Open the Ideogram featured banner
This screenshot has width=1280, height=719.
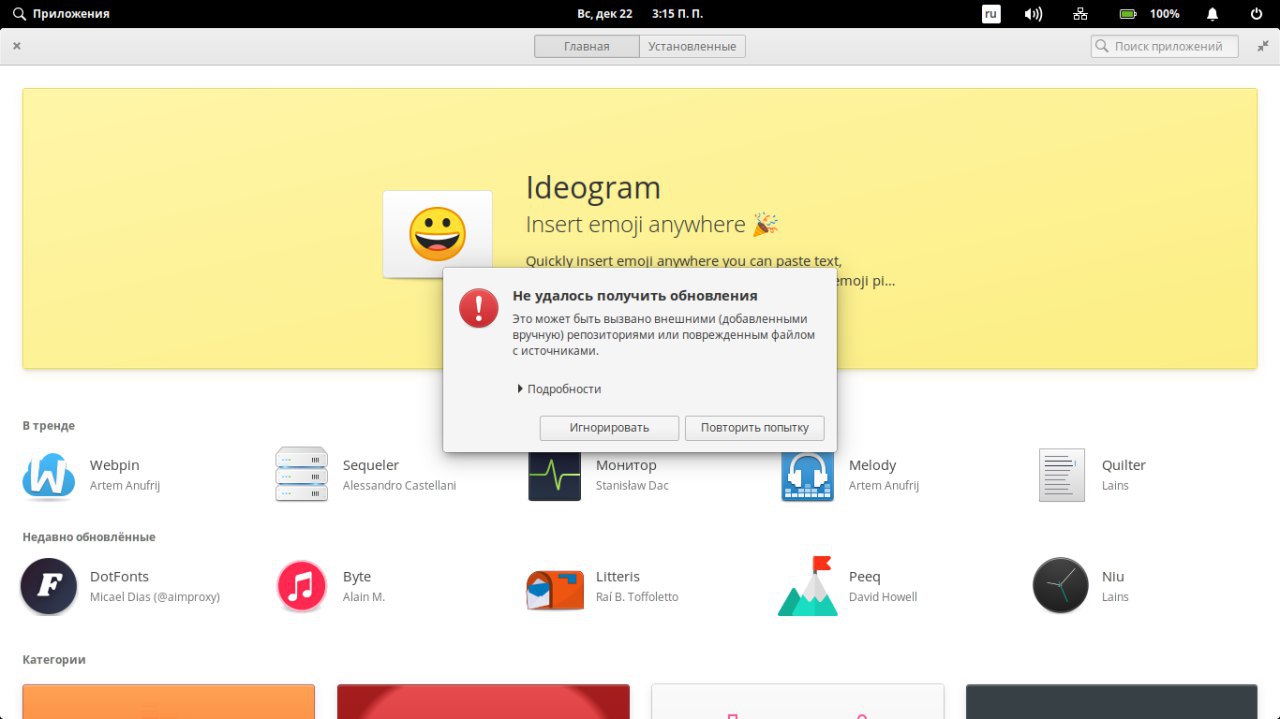(x=640, y=229)
